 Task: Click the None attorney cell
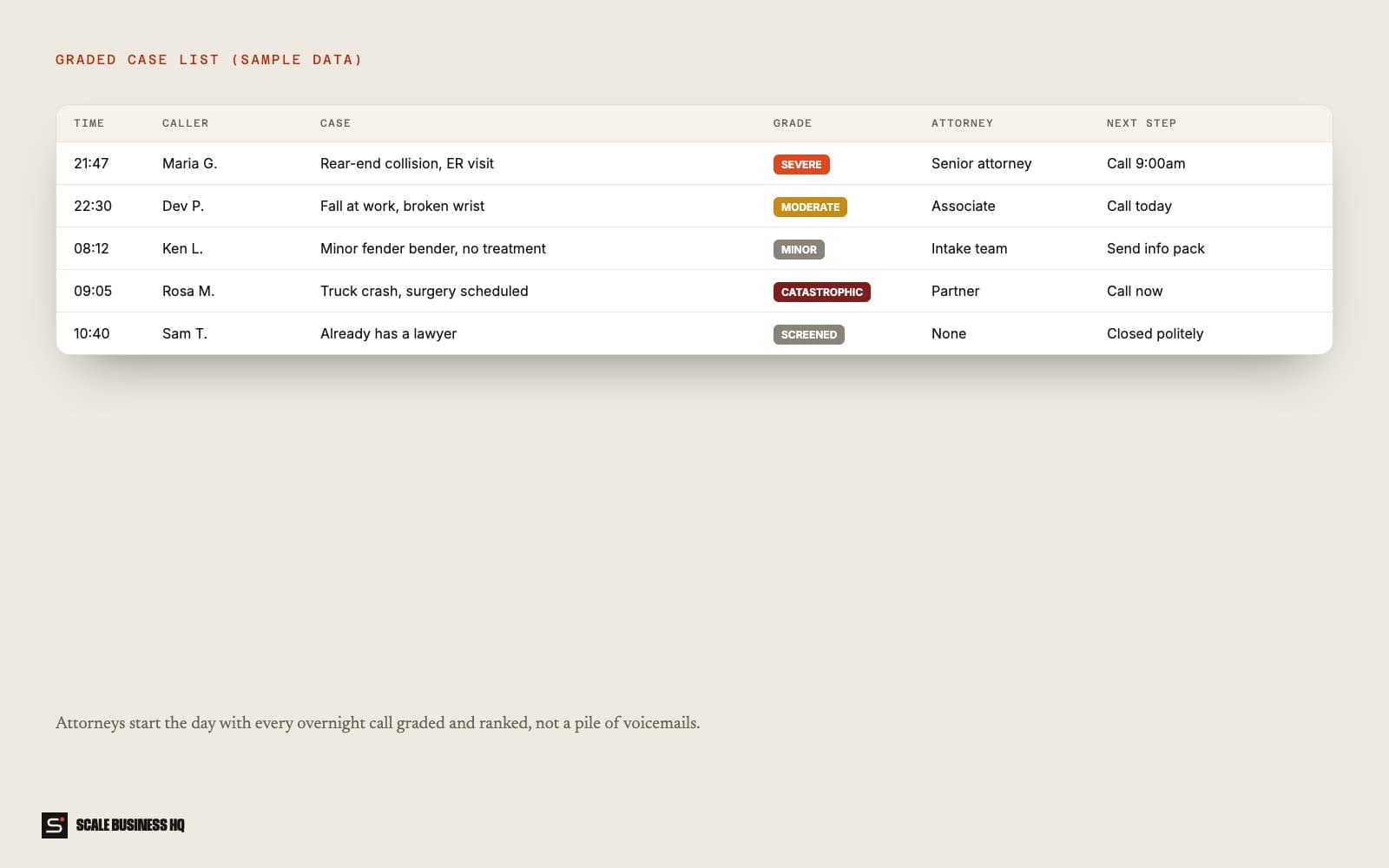(949, 333)
